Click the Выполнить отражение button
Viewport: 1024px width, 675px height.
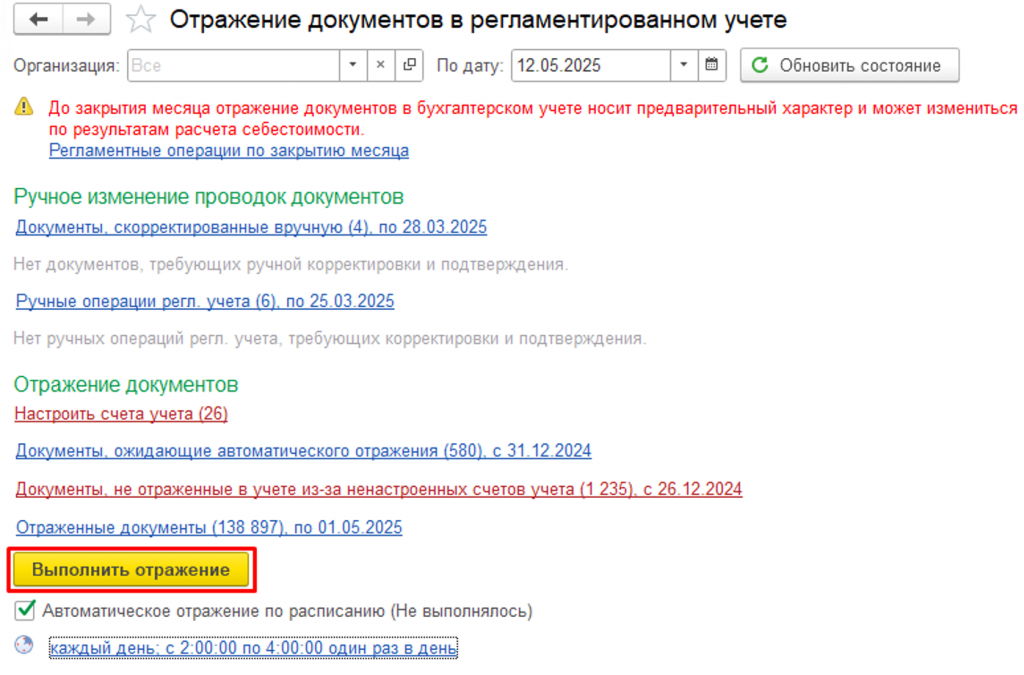[131, 570]
